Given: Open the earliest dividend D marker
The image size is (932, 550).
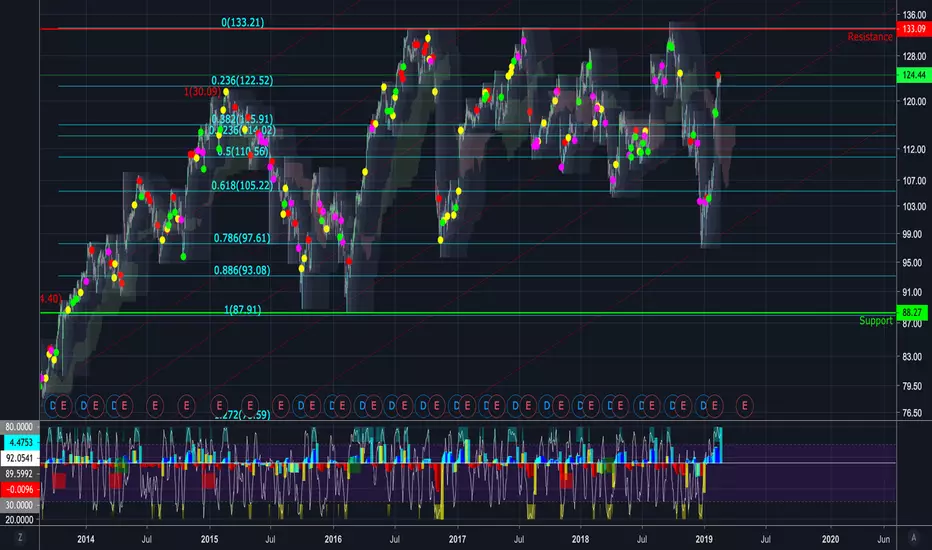Looking at the screenshot, I should tap(52, 406).
